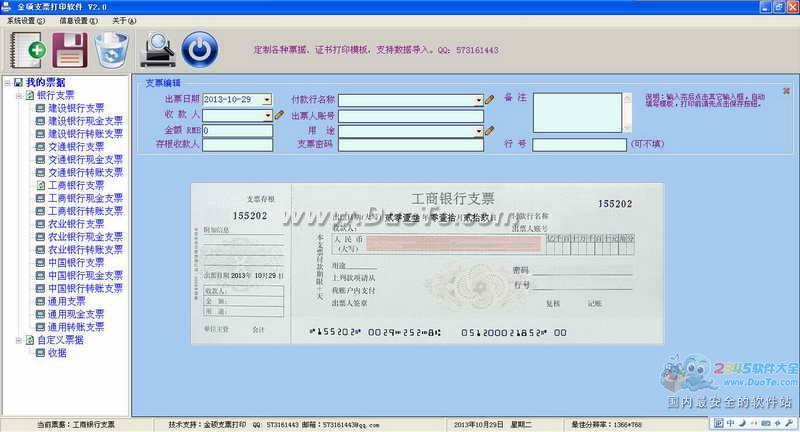The image size is (800, 432).
Task: Open the 出票日期 date dropdown
Action: (267, 99)
